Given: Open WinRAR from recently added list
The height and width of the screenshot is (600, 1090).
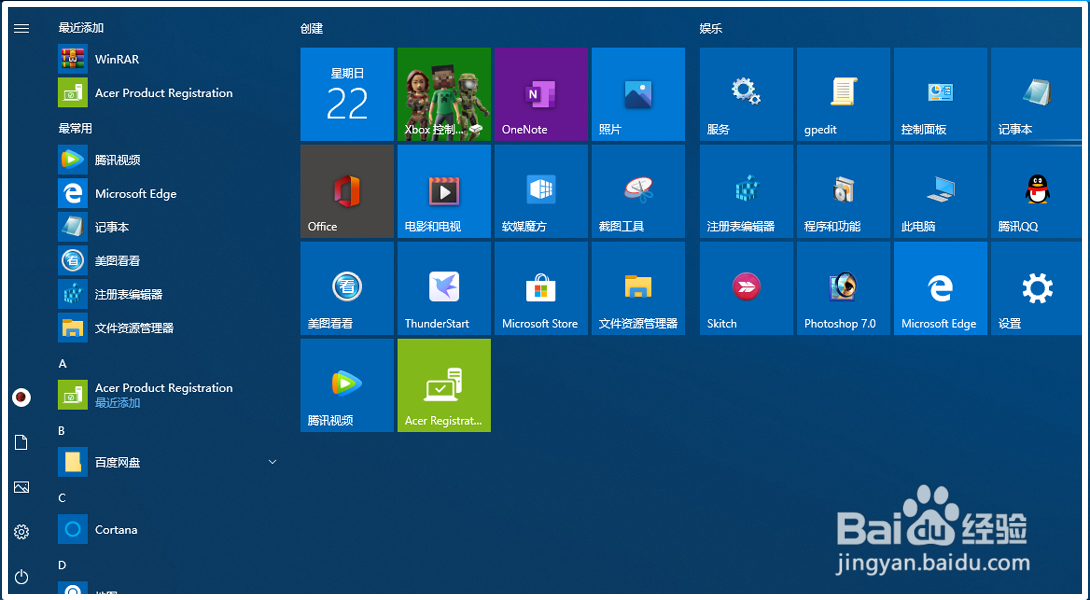Looking at the screenshot, I should coord(168,59).
